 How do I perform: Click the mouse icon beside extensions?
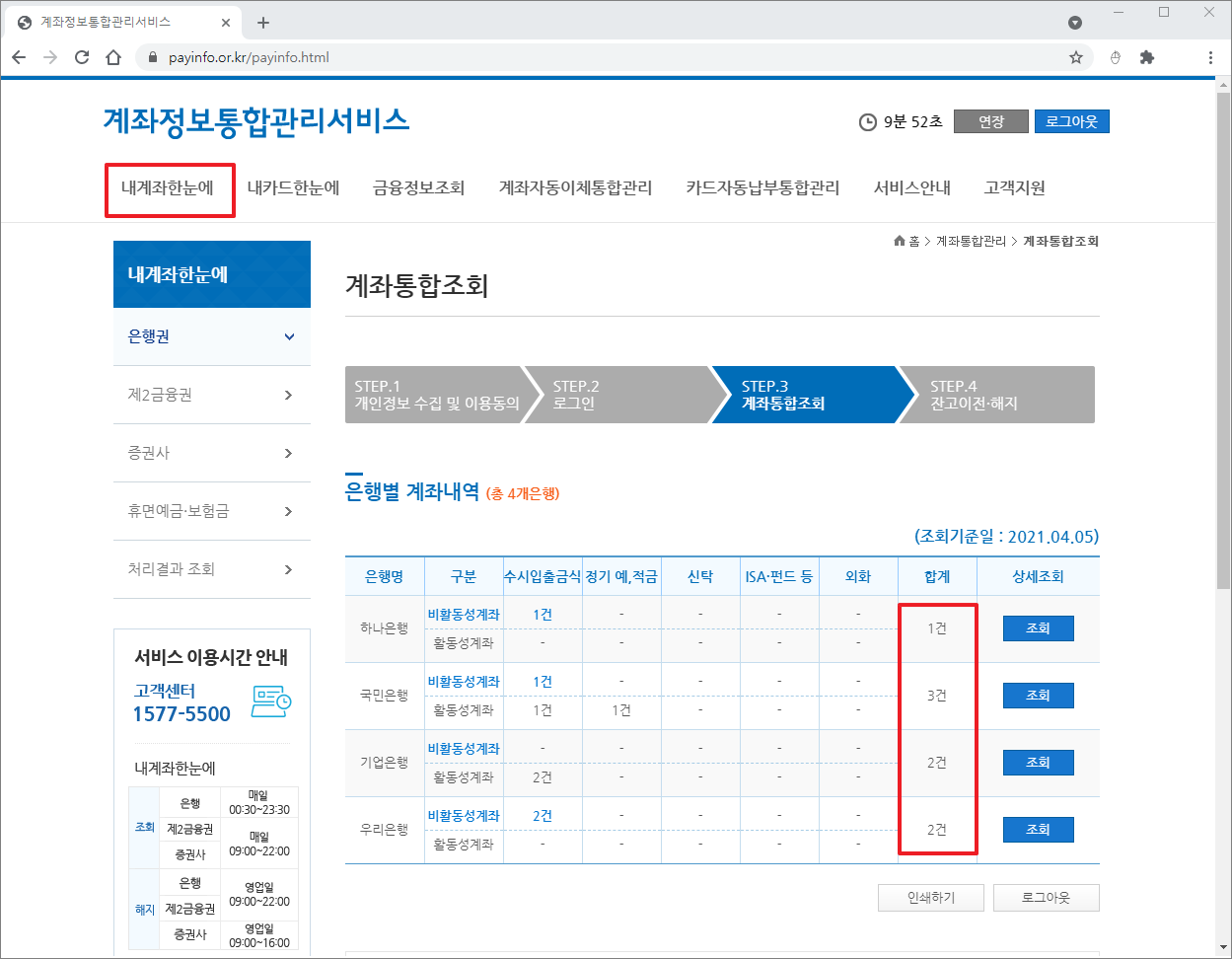1116,57
